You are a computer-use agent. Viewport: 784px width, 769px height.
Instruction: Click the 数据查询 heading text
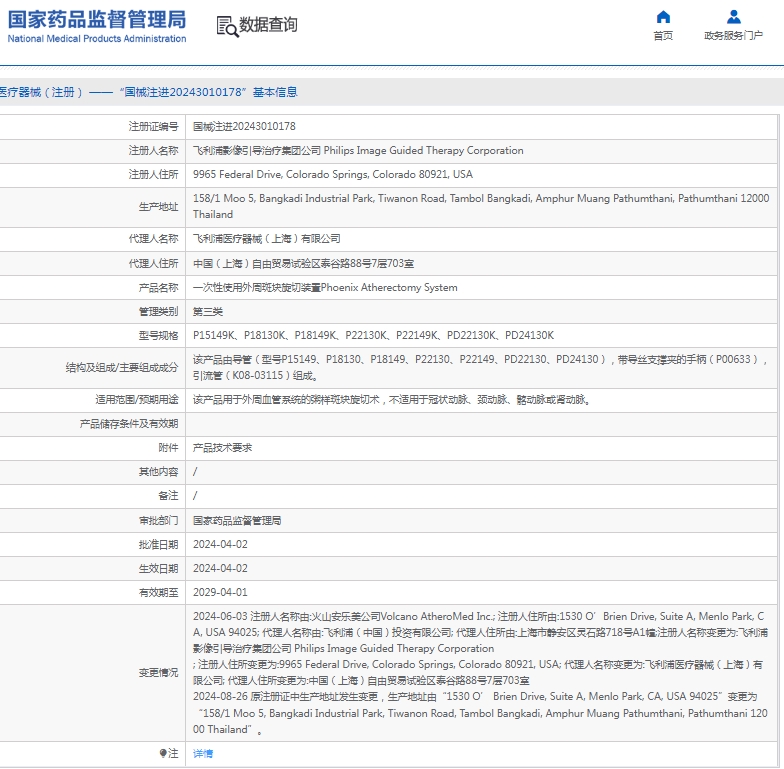pyautogui.click(x=268, y=24)
